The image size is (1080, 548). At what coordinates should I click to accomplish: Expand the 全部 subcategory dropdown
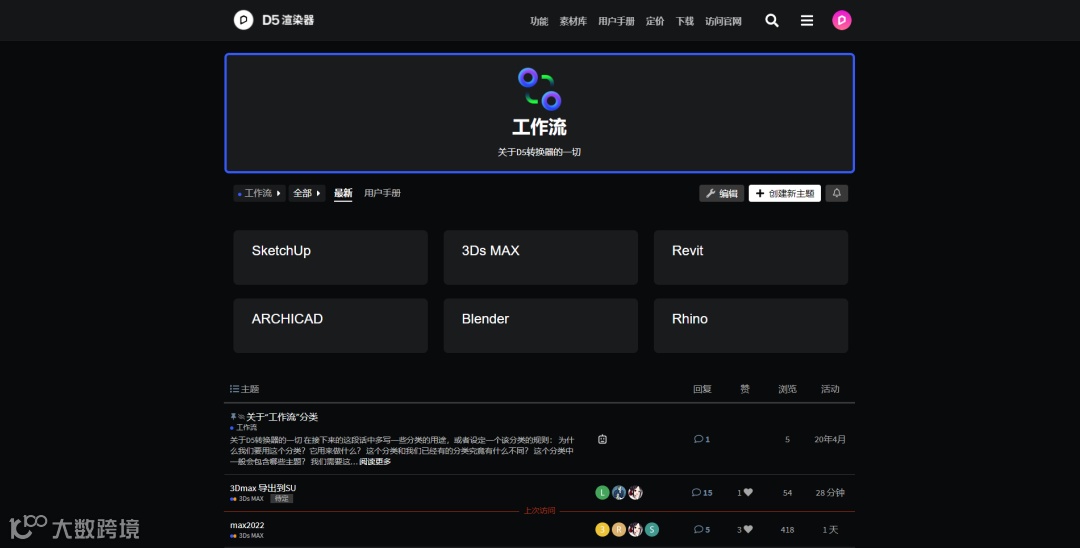pyautogui.click(x=307, y=193)
